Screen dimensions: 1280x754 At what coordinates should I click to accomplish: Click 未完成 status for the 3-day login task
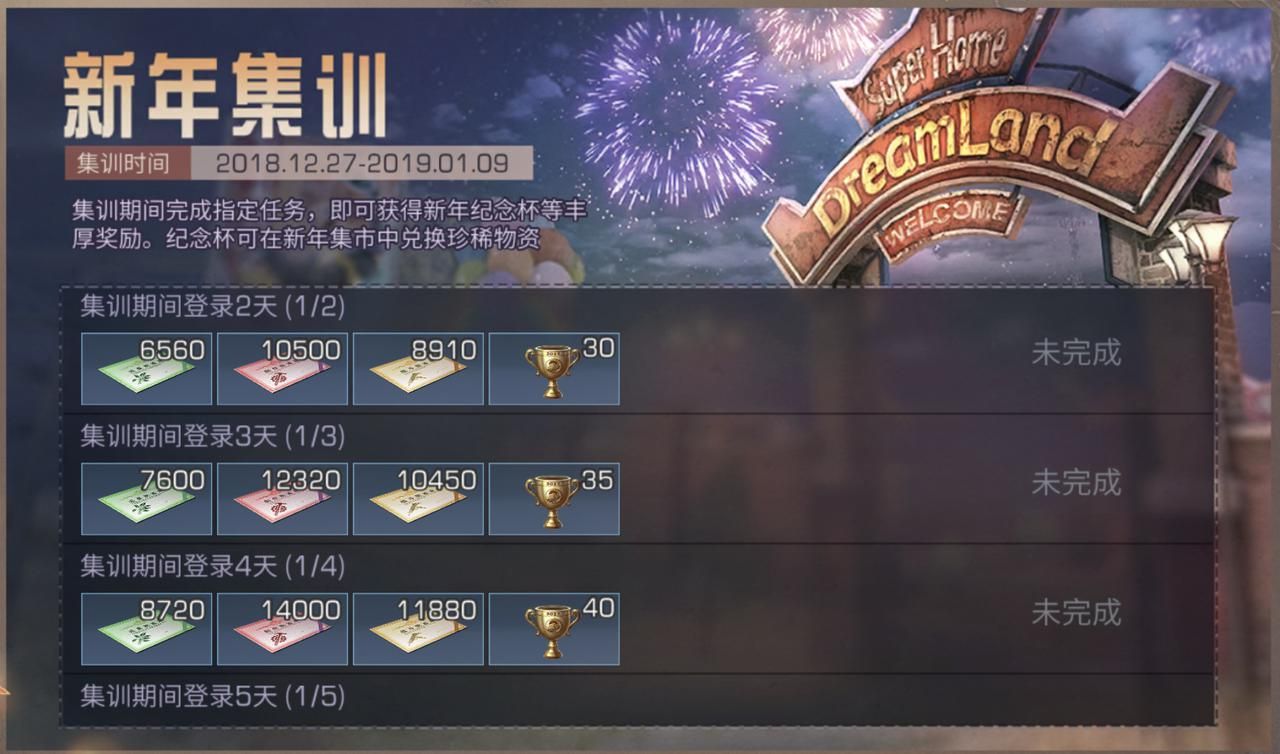coord(1076,482)
